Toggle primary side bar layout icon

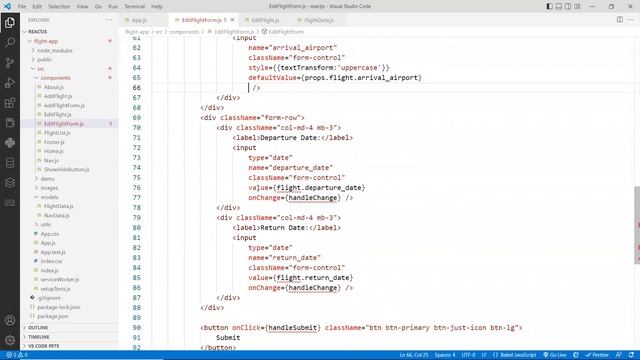pyautogui.click(x=549, y=6)
